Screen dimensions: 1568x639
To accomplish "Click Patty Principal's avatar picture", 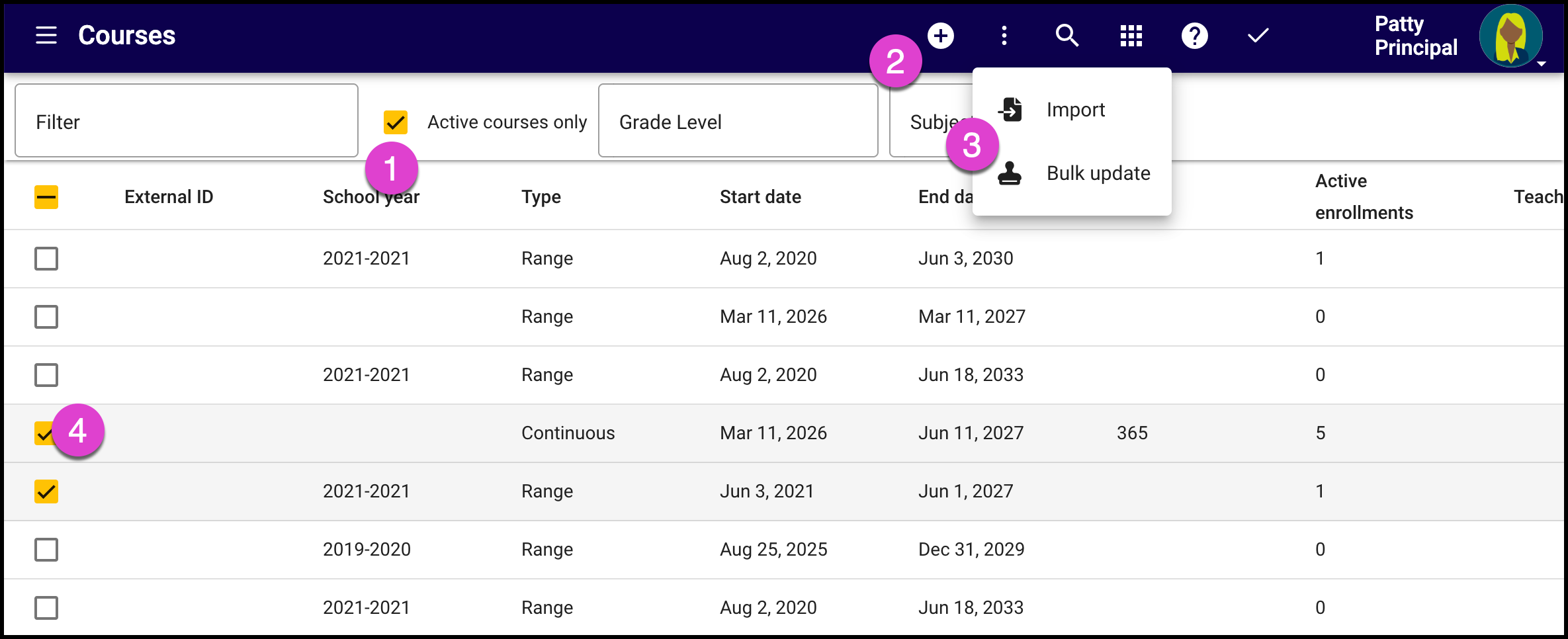I will click(x=1511, y=36).
